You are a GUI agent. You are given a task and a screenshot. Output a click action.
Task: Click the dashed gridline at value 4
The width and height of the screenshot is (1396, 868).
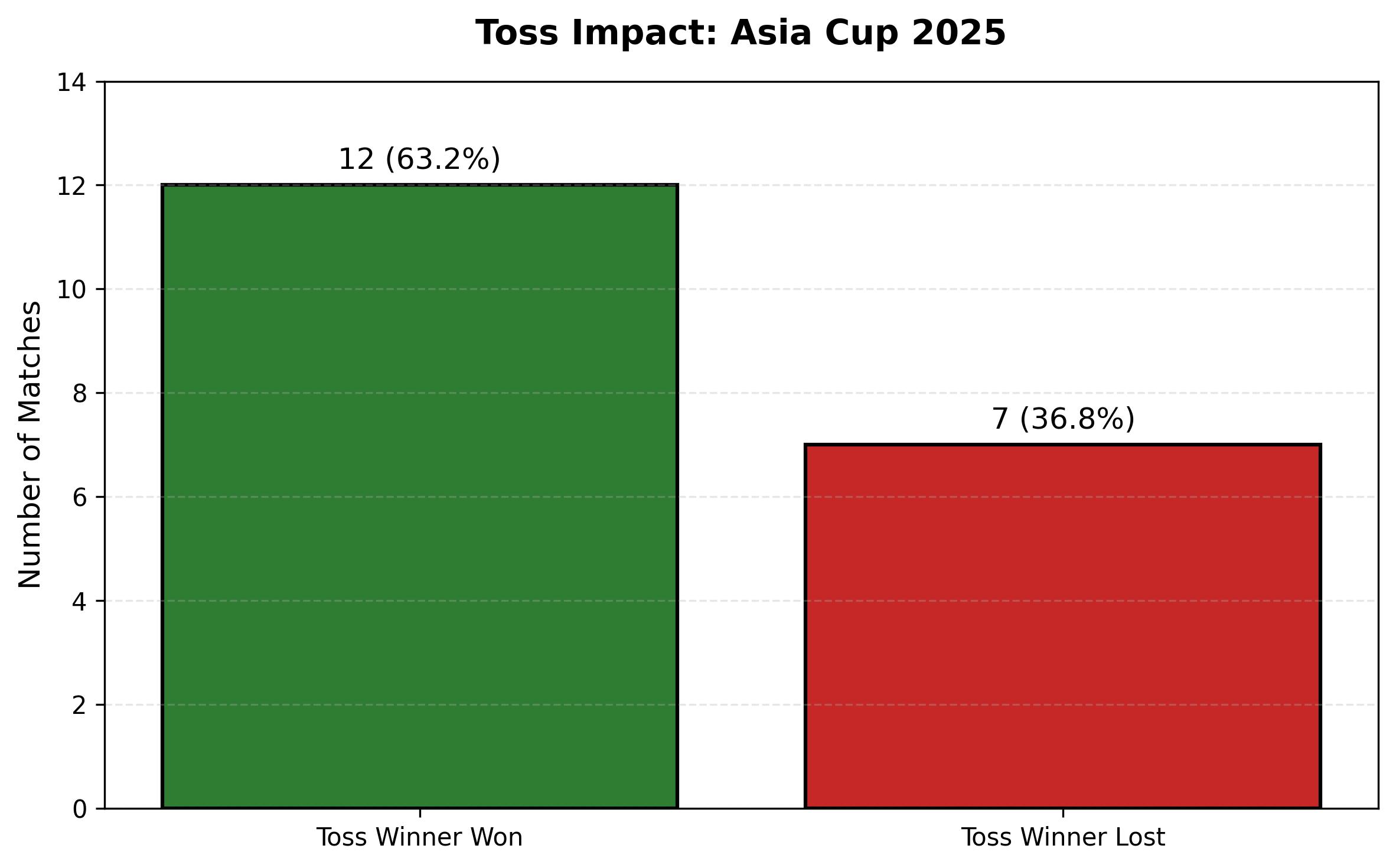pos(741,601)
